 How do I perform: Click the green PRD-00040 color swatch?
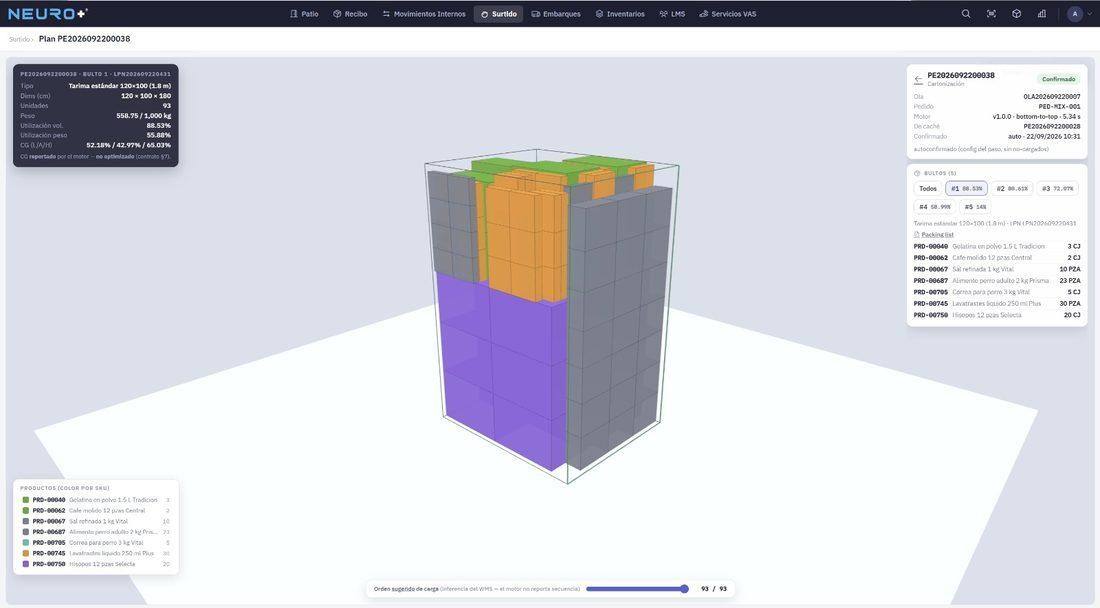coord(26,500)
